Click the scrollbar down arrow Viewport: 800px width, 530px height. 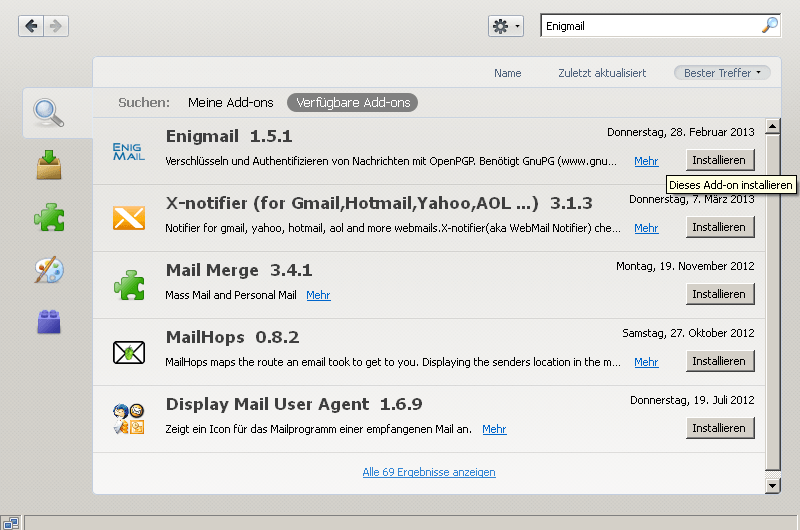pyautogui.click(x=772, y=486)
